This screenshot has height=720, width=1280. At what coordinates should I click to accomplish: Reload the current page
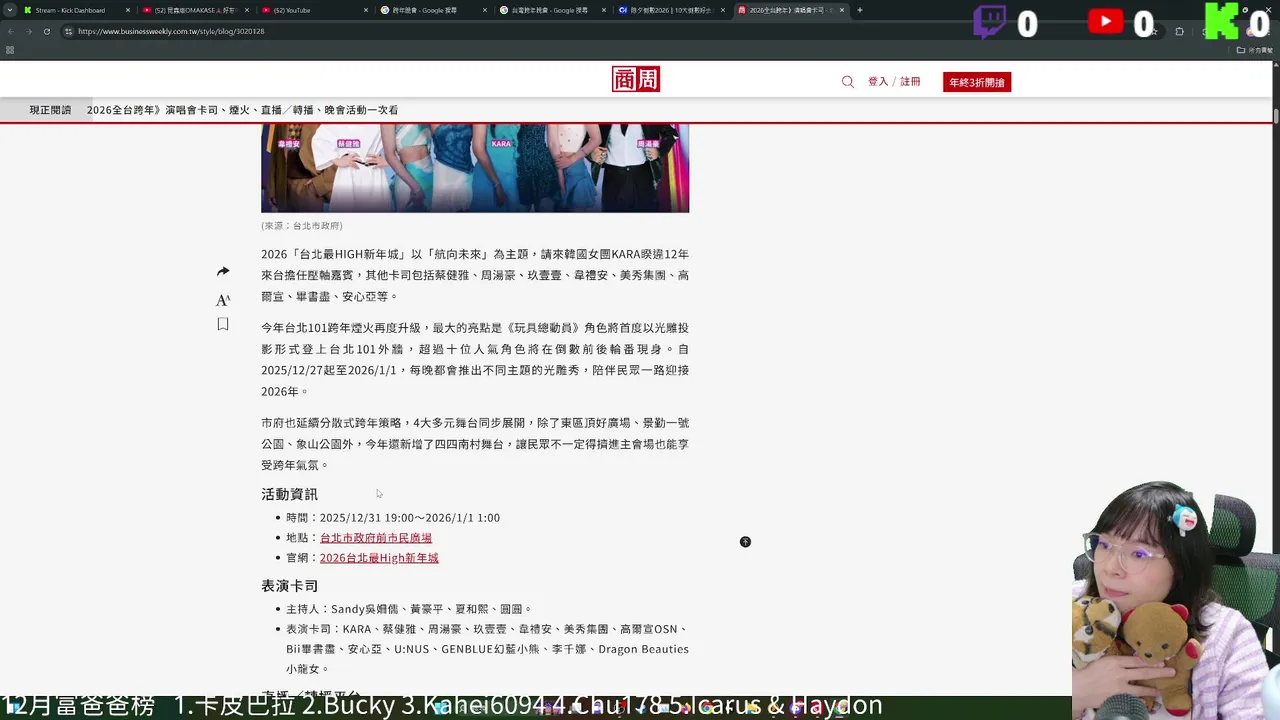[46, 31]
